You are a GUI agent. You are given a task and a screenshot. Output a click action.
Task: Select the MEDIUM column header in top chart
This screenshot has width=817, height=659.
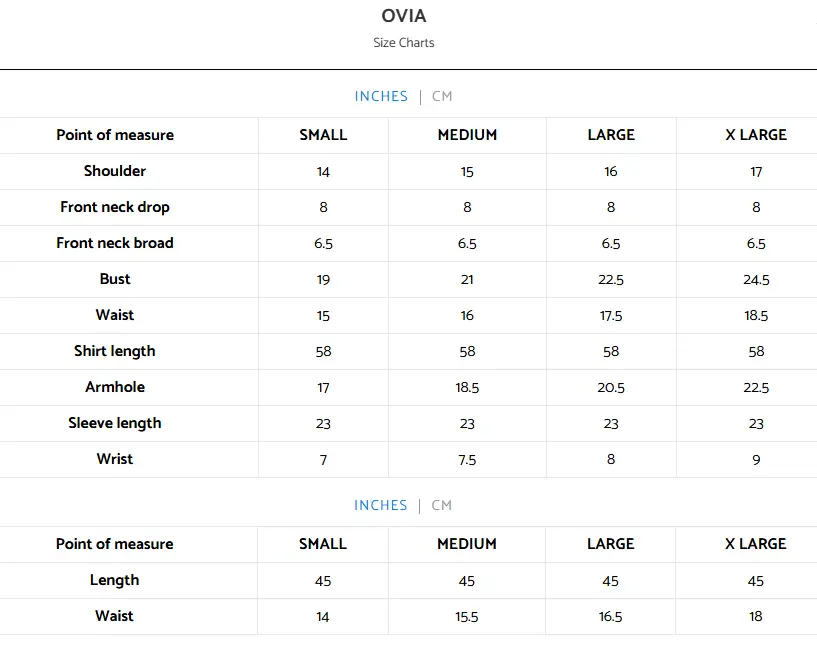(466, 135)
